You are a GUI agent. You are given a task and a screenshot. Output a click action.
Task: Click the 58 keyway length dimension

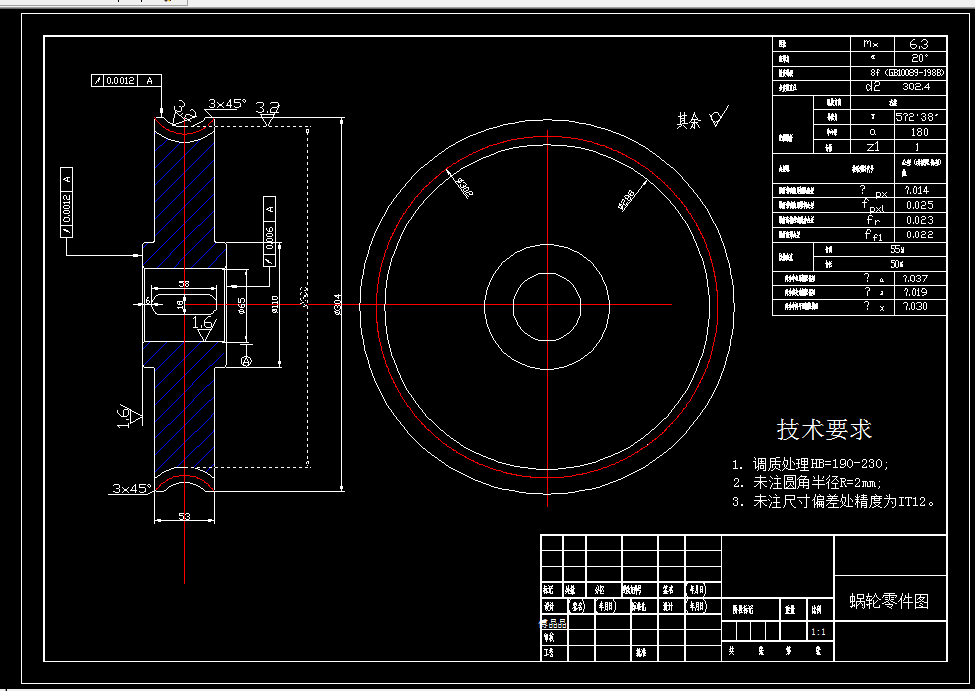184,284
